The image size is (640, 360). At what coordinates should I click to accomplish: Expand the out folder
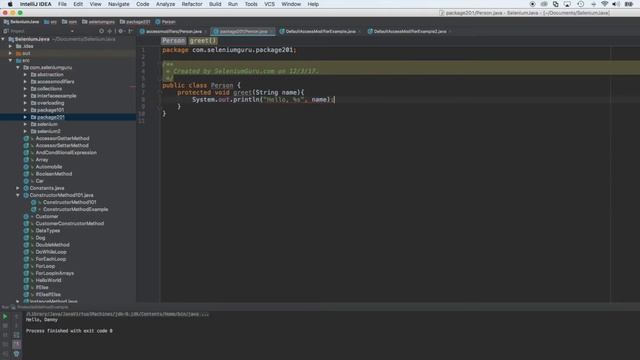pyautogui.click(x=11, y=53)
